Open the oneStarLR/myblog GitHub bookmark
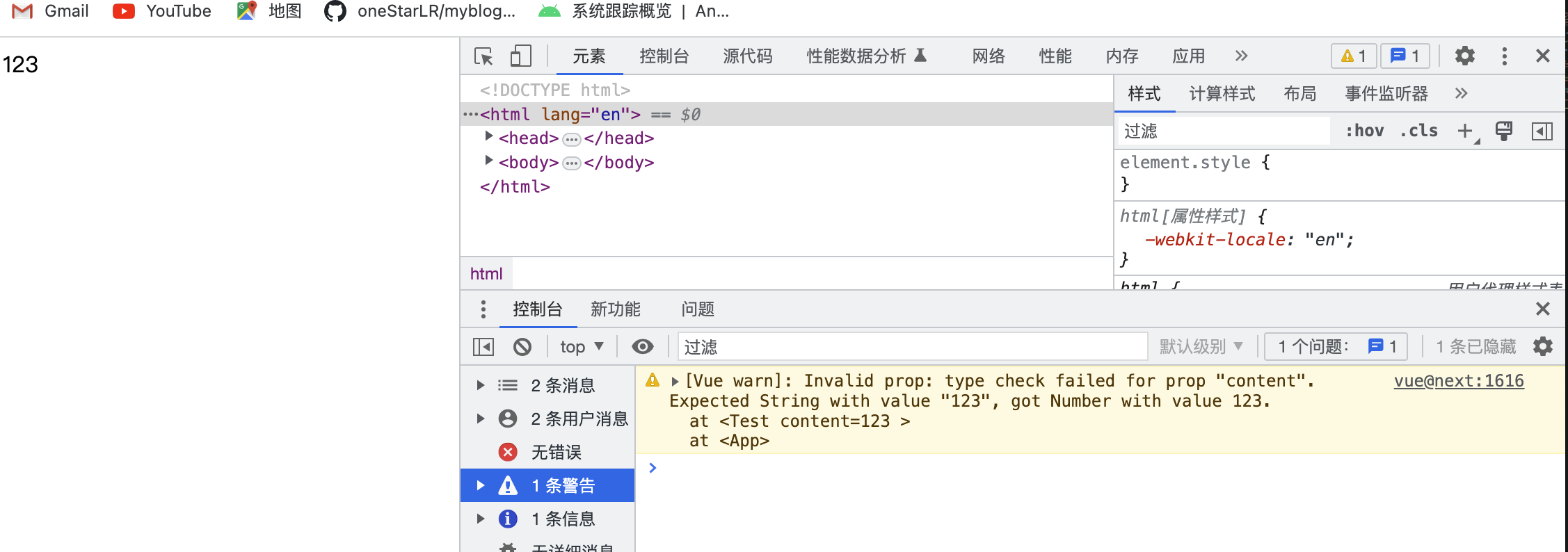The image size is (1568, 552). [x=419, y=11]
